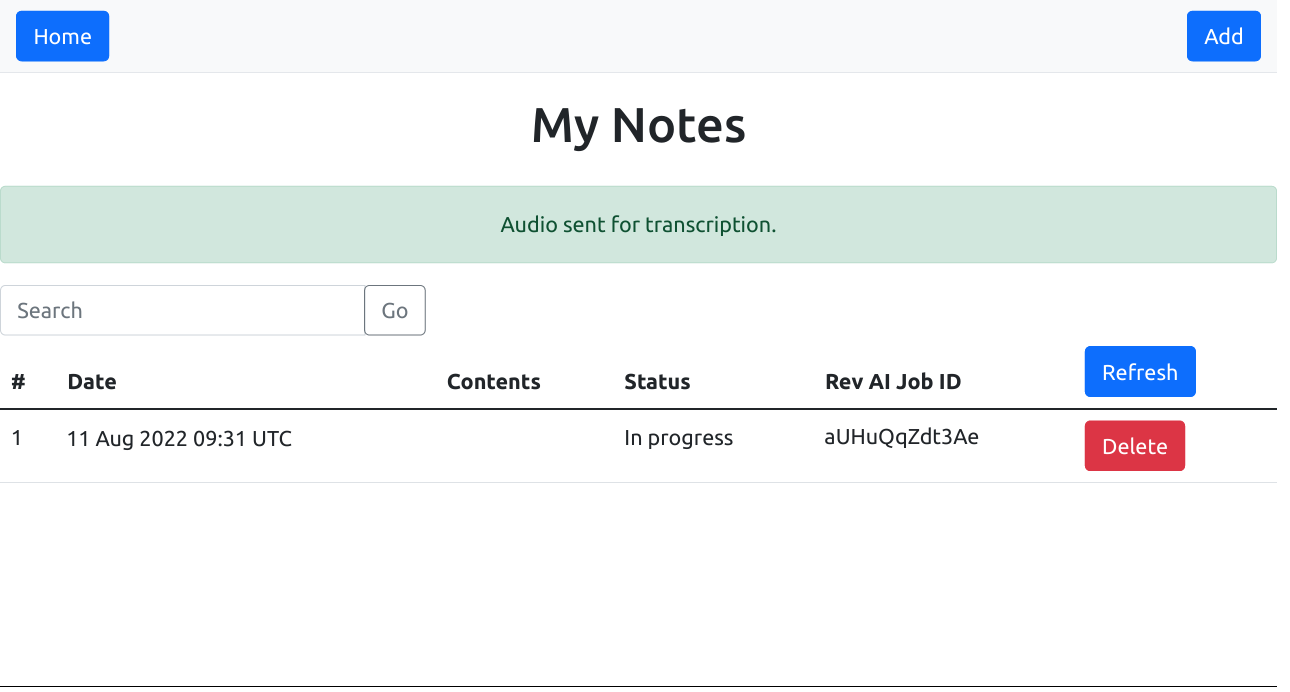Click the empty Contents cell of note 1
Screen dimensions: 1290x692
(520, 446)
